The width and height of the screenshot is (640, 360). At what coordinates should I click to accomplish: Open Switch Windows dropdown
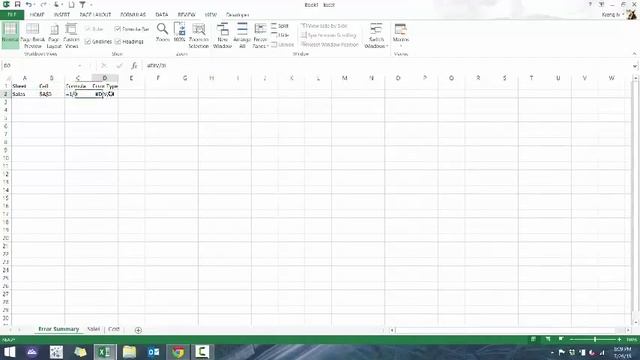(376, 36)
